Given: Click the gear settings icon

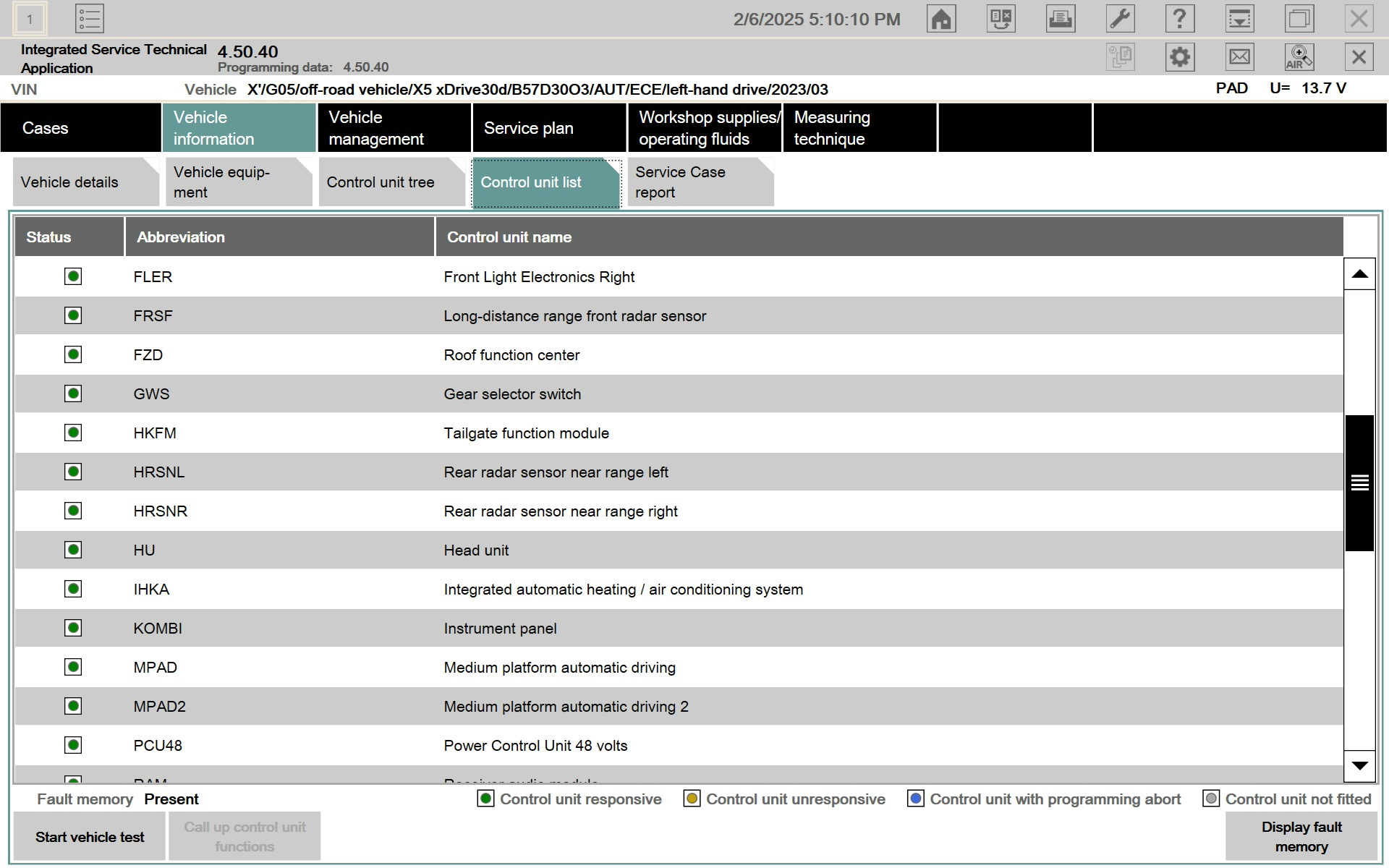Looking at the screenshot, I should tap(1179, 57).
